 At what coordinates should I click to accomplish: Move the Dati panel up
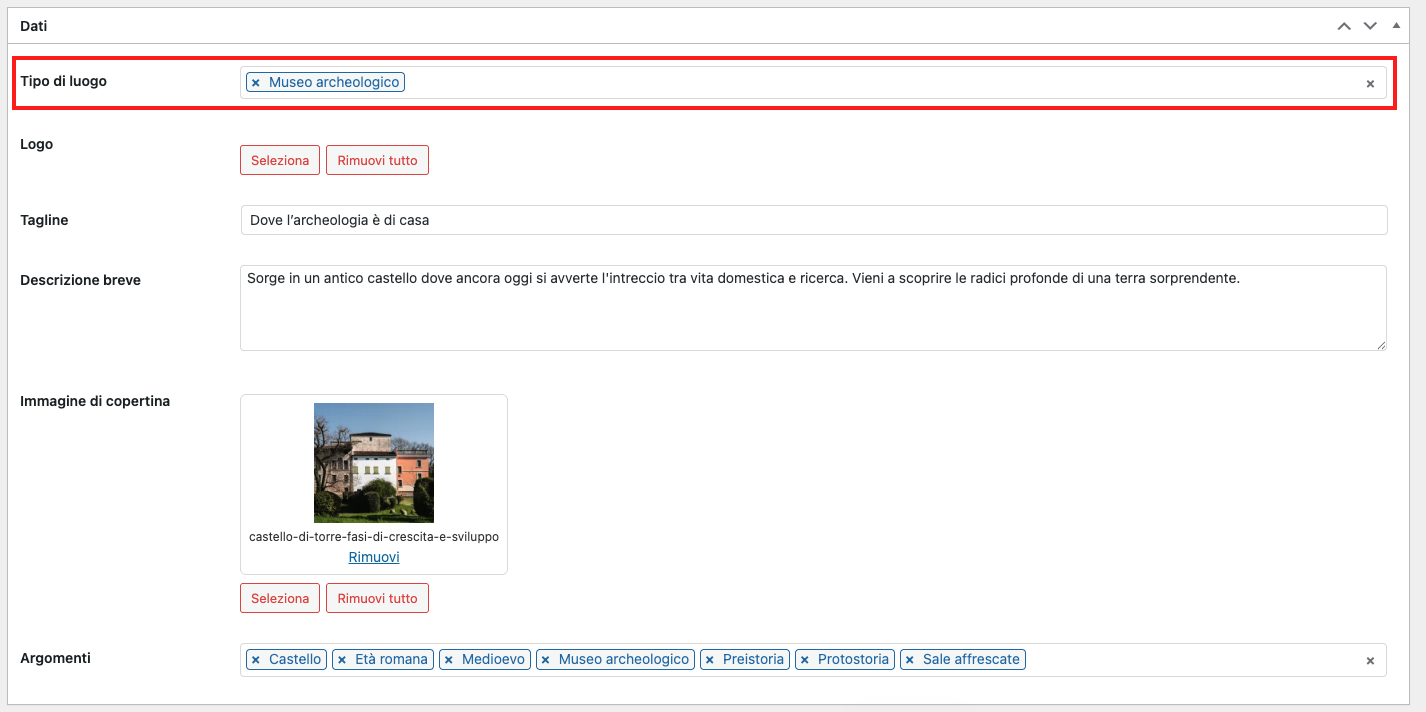click(x=1344, y=26)
